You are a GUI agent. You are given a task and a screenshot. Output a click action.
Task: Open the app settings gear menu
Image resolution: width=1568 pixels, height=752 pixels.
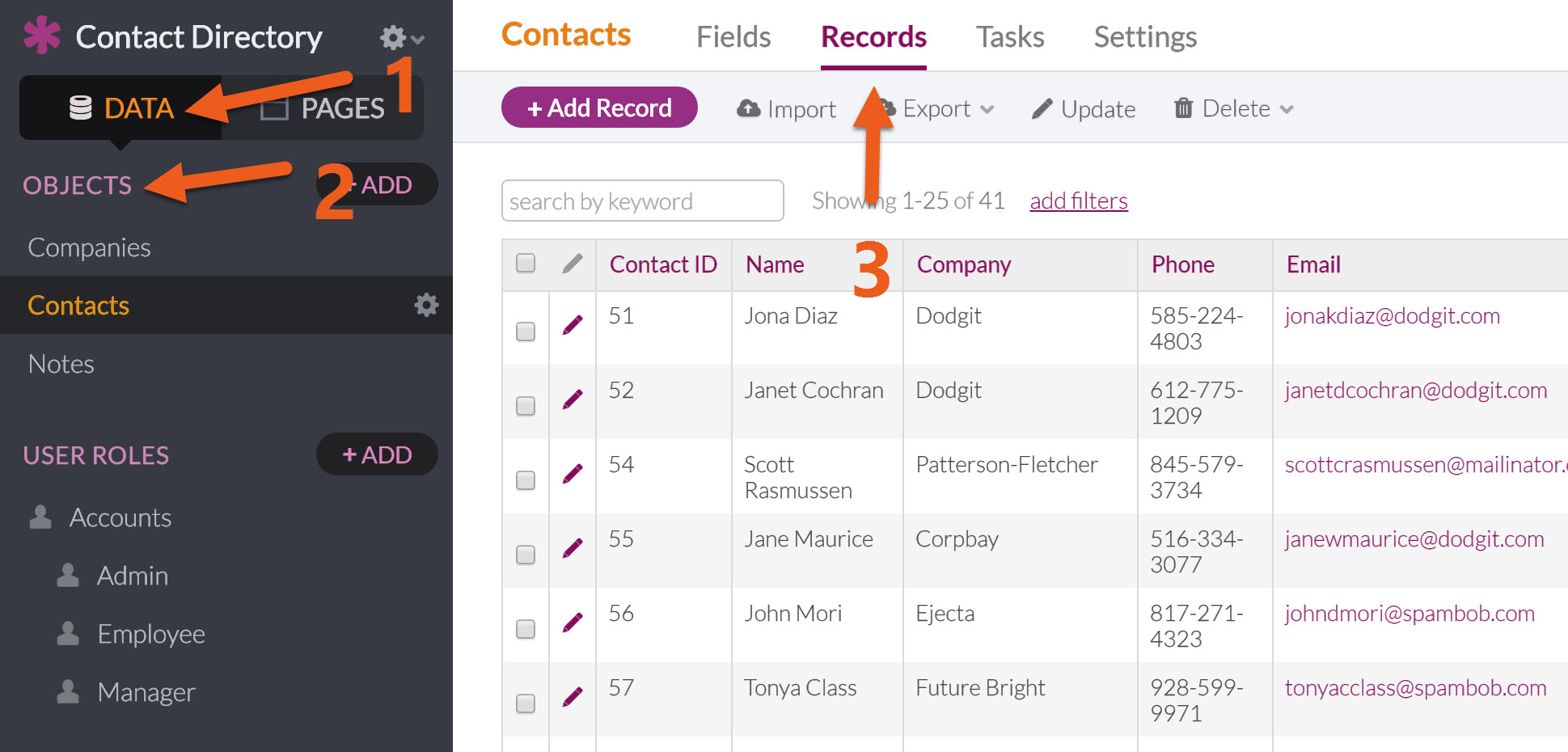click(402, 37)
